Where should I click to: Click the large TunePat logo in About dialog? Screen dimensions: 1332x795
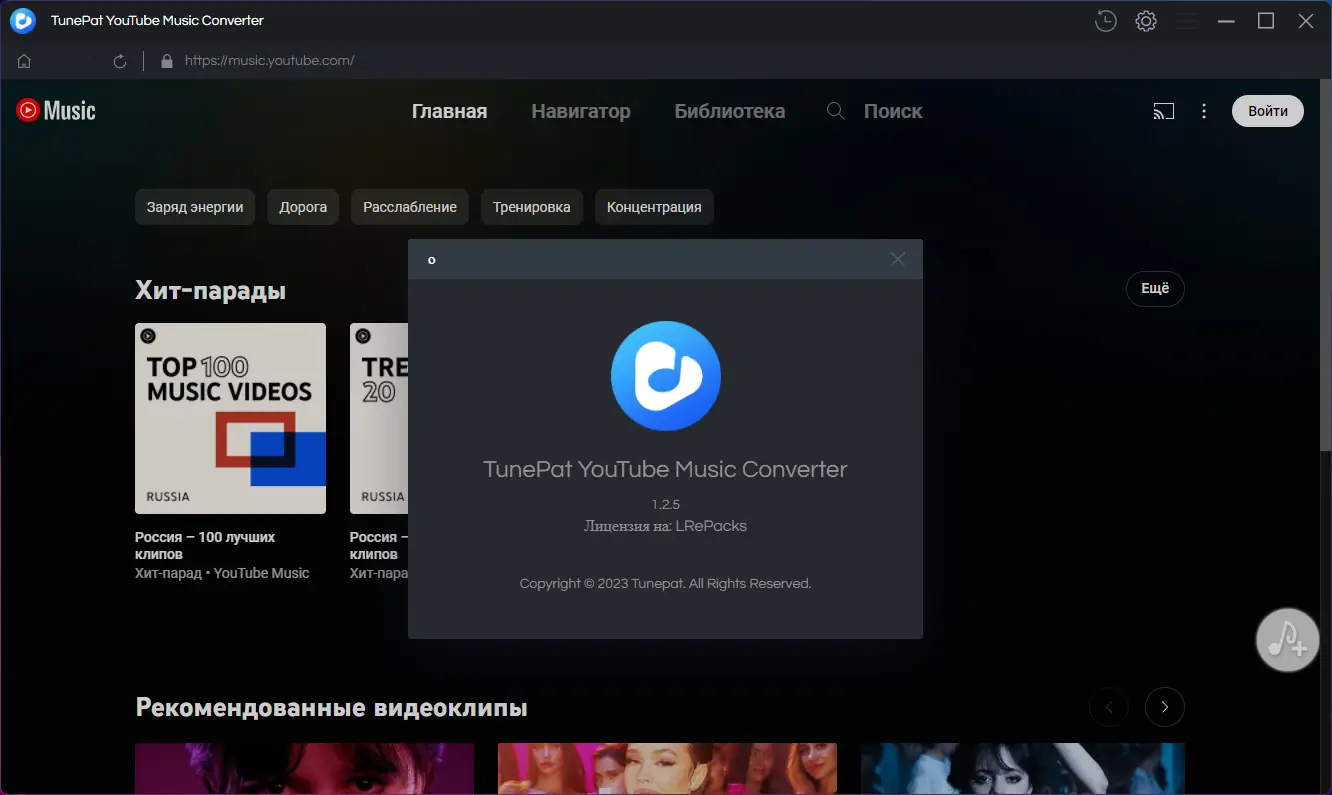coord(666,376)
